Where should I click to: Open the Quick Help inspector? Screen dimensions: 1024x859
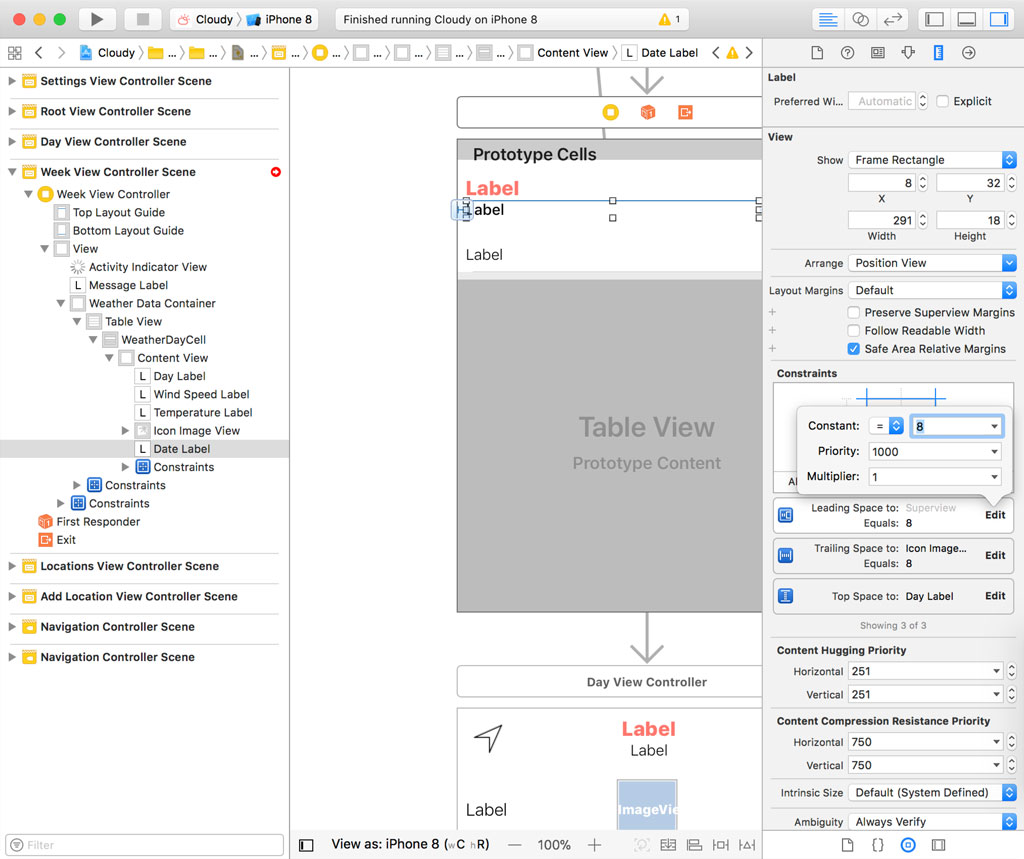848,52
